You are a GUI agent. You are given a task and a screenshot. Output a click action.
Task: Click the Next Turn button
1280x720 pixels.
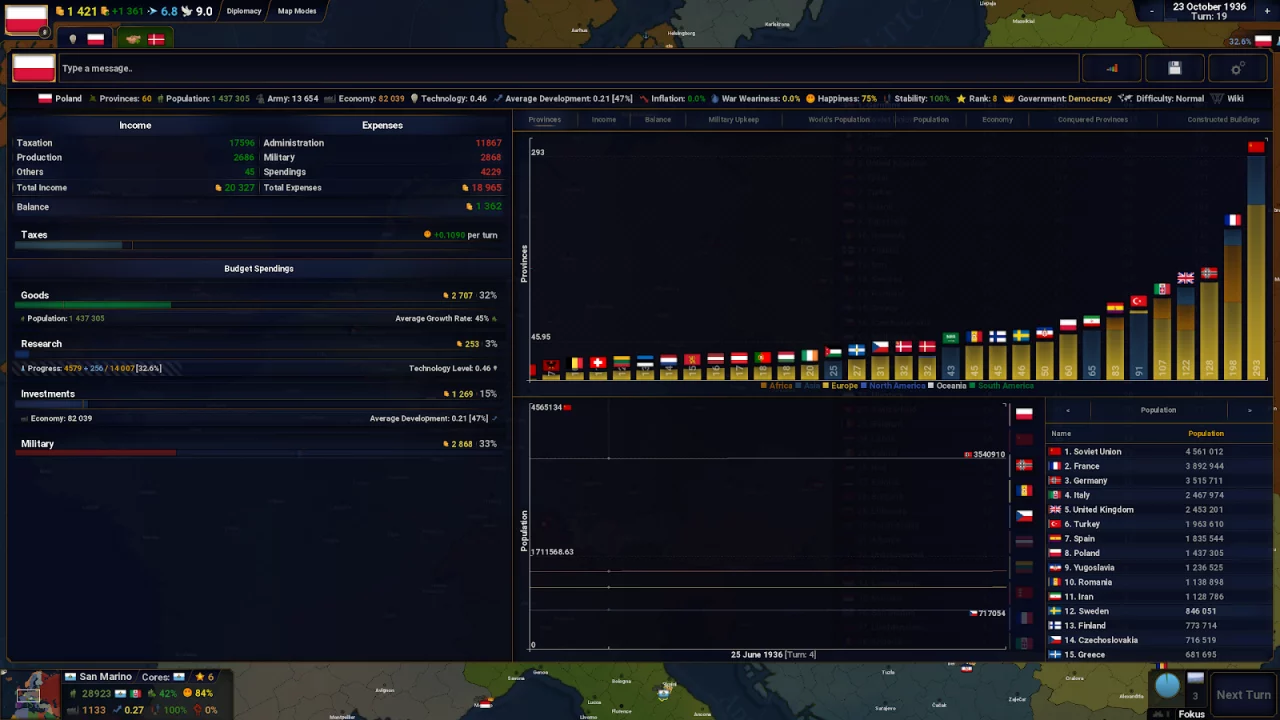tap(1243, 694)
